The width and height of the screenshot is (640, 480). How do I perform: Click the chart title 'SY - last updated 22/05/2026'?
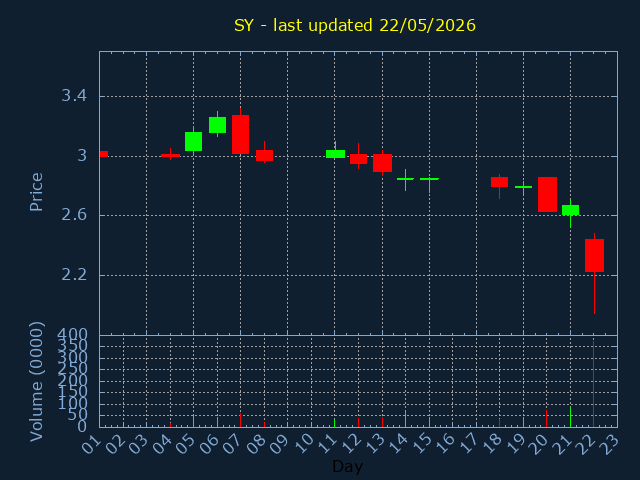(x=355, y=25)
